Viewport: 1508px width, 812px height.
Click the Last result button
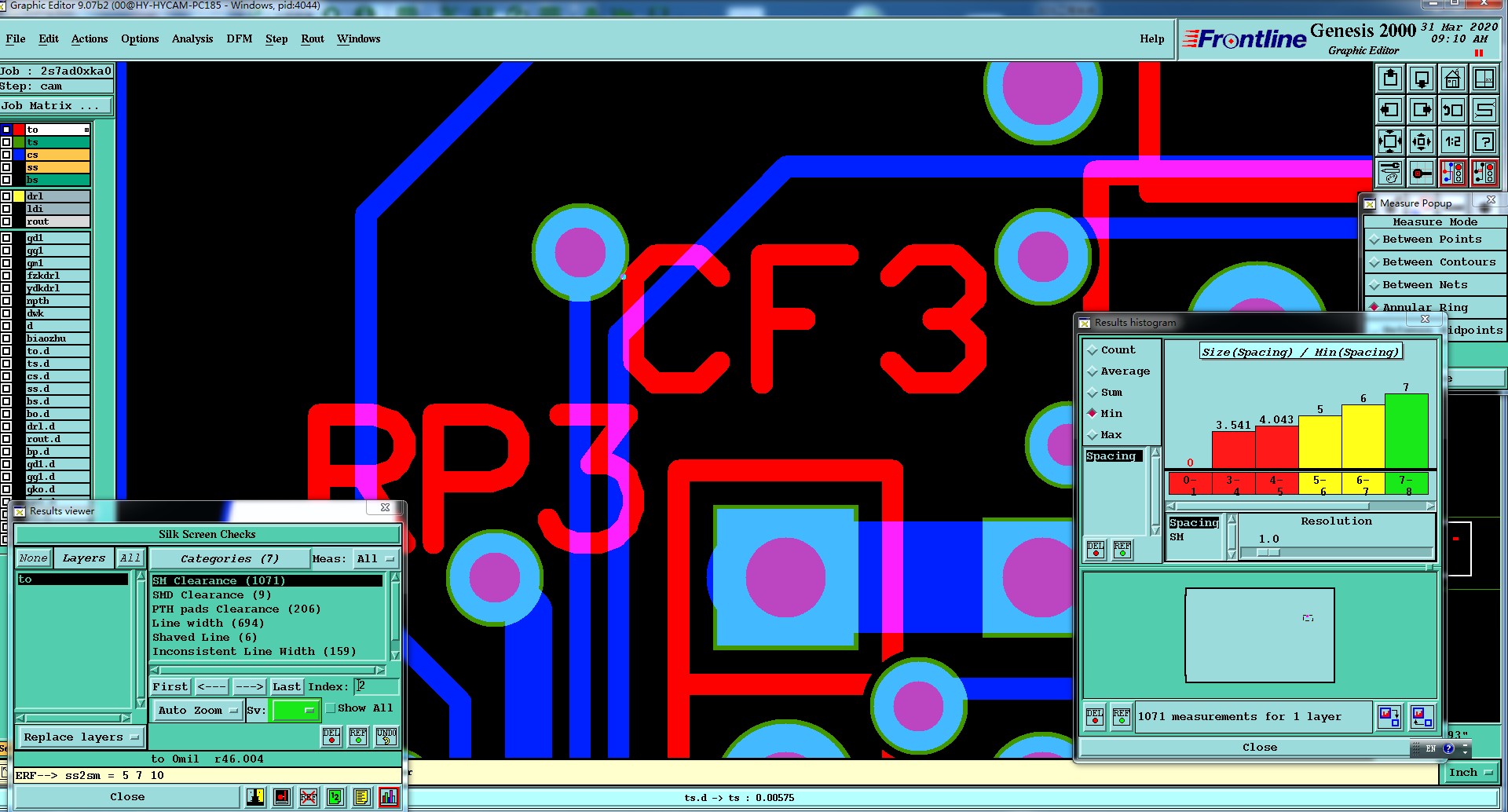(287, 687)
